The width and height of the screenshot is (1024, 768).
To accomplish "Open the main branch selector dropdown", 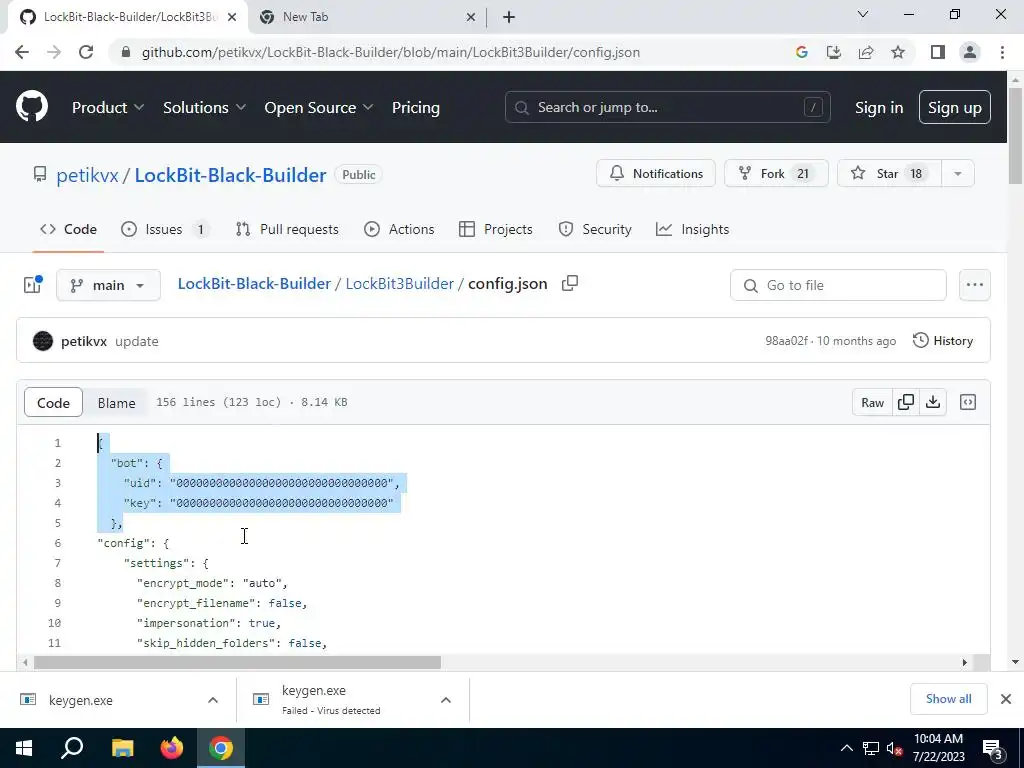I will 108,285.
